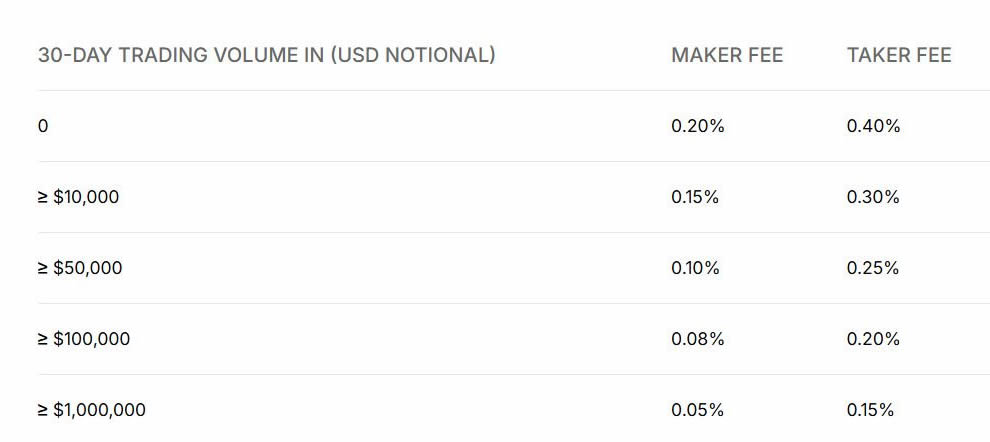This screenshot has height=442, width=990.
Task: Click the ≥ symbol before $1,000,000
Action: [x=43, y=410]
